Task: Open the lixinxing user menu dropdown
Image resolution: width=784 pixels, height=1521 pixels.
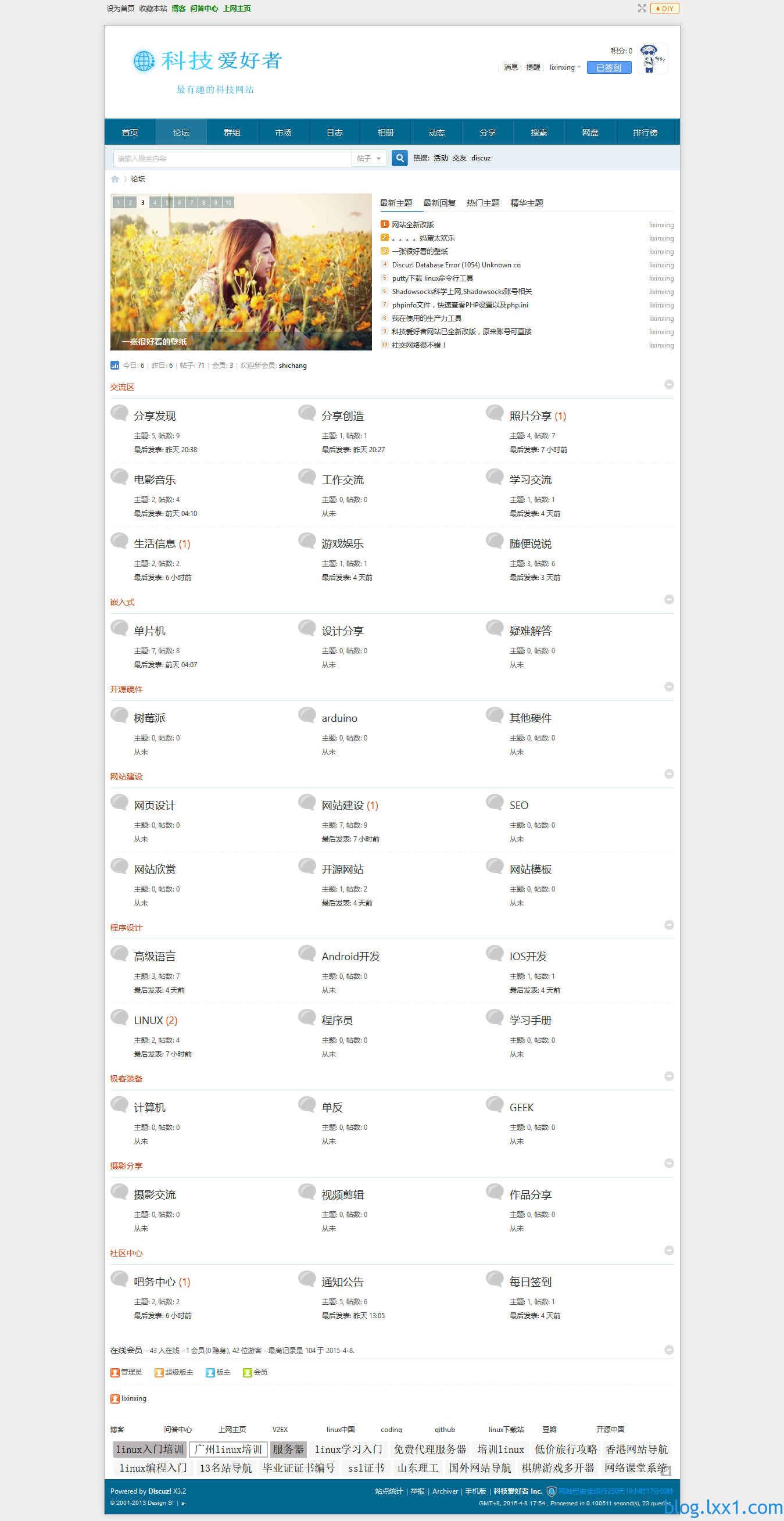Action: tap(565, 67)
